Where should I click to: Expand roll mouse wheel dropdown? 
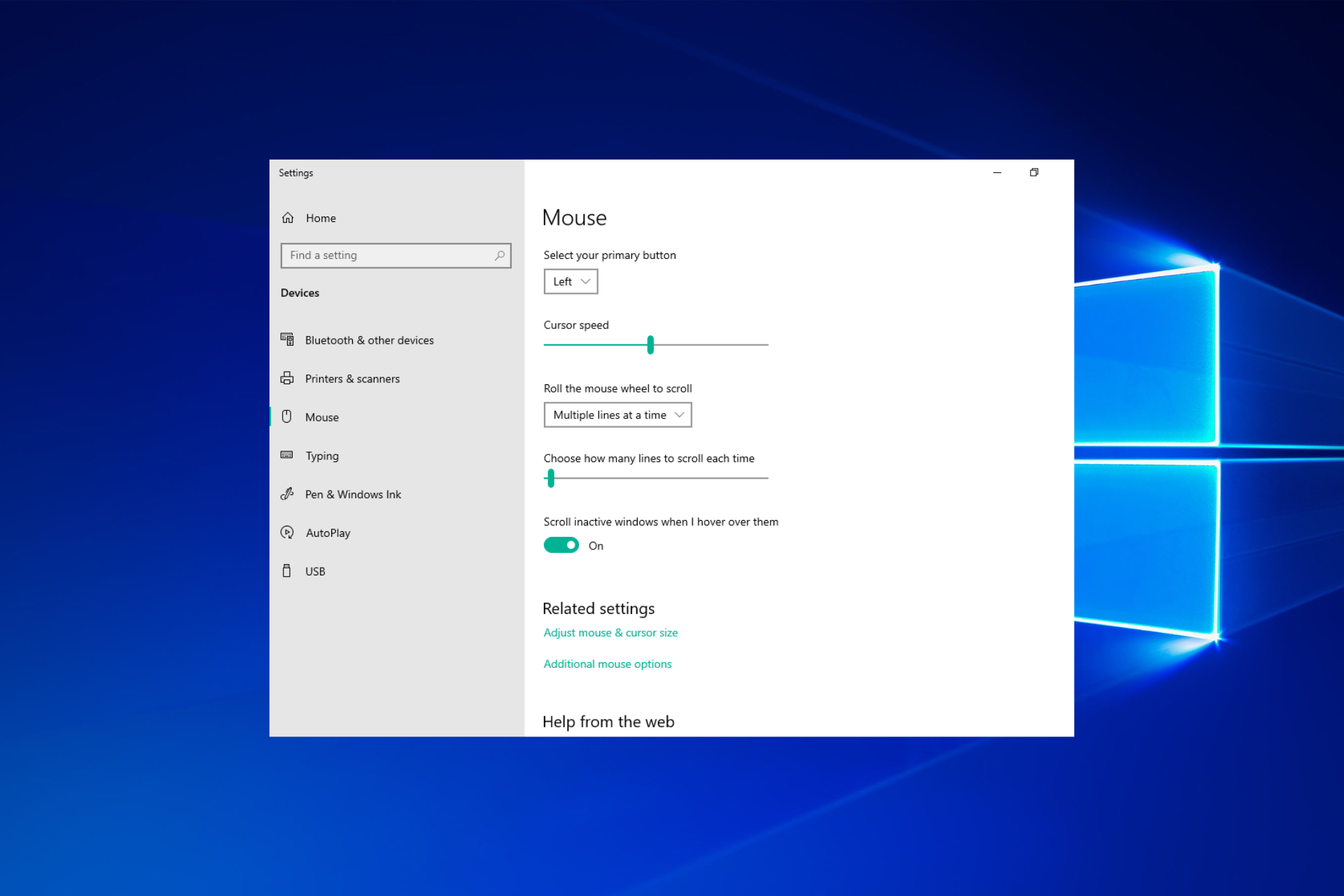[616, 414]
